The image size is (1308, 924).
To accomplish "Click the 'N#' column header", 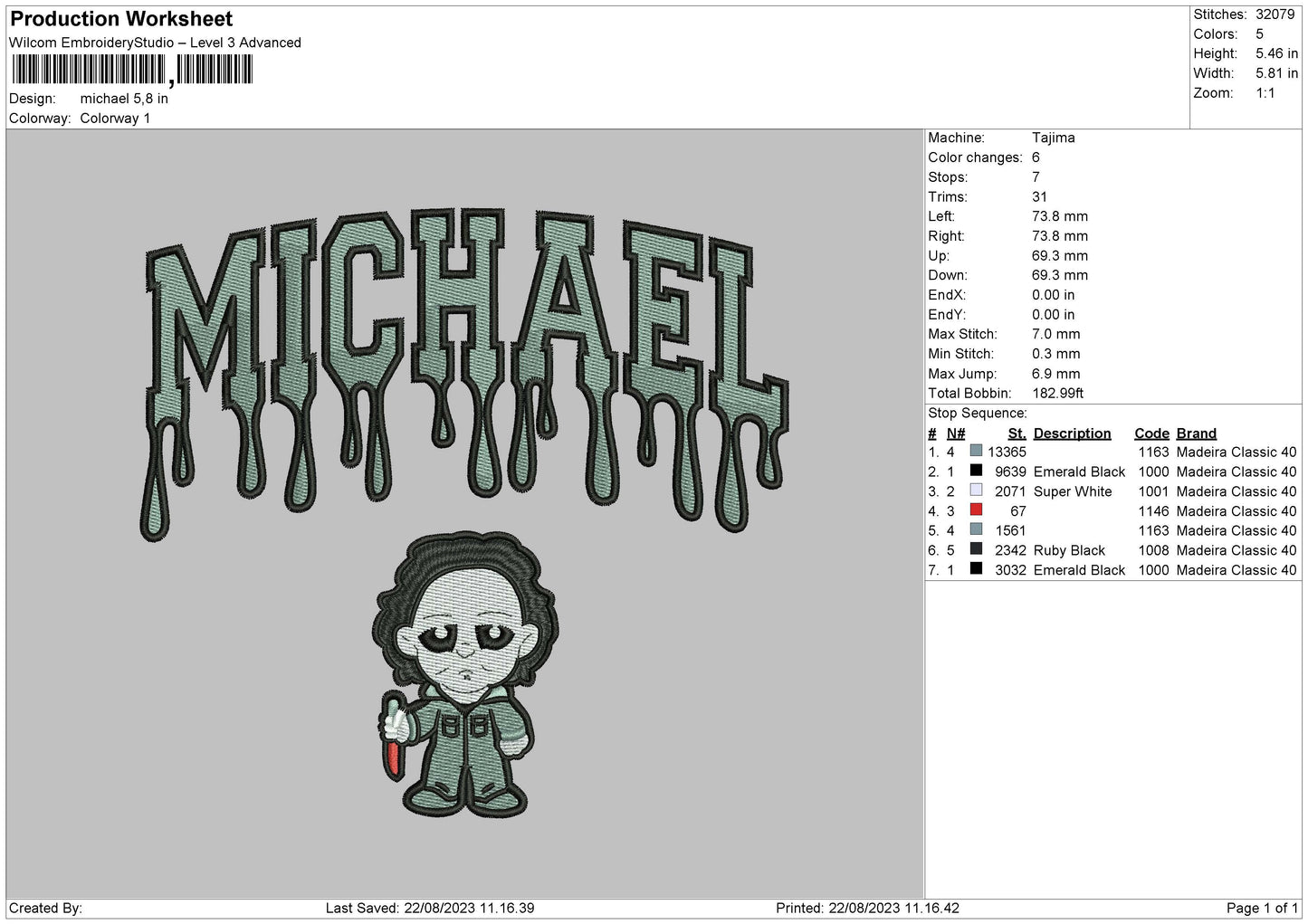I will coord(956,433).
